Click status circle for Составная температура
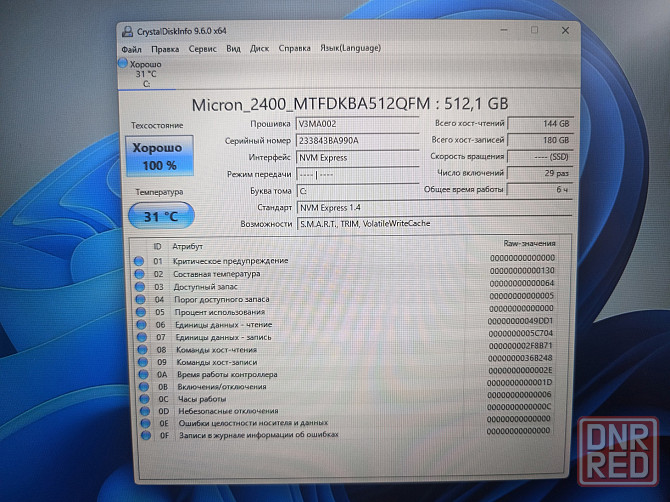The height and width of the screenshot is (502, 670). tap(139, 274)
